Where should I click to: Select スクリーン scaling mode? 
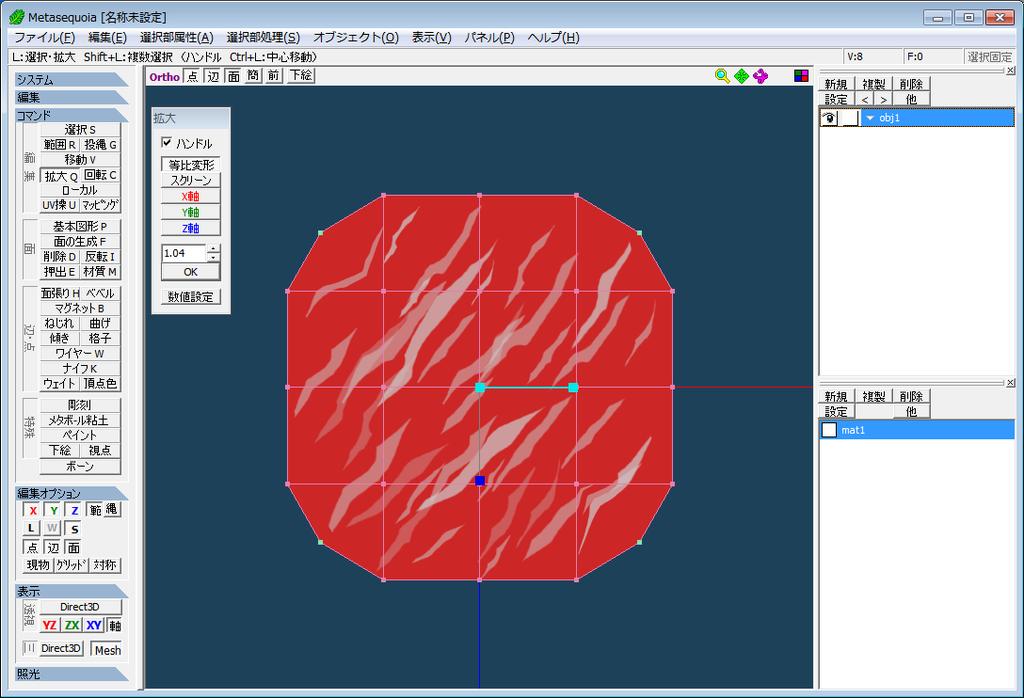click(x=191, y=180)
